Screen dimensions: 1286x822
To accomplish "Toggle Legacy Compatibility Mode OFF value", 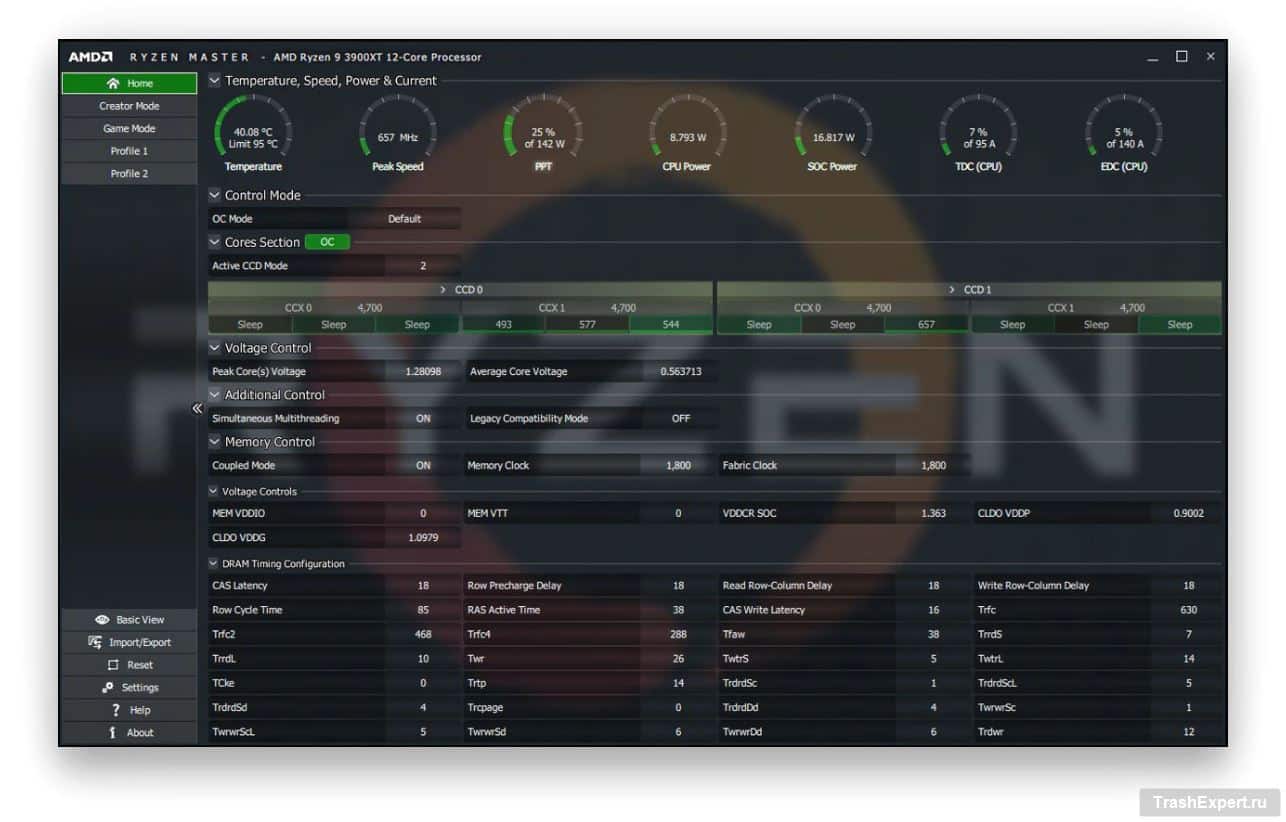I will point(681,418).
